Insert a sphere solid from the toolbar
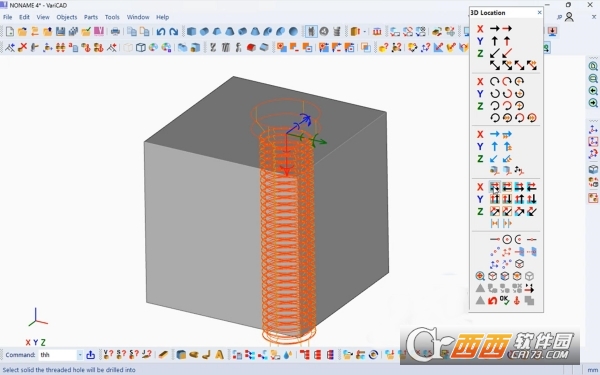Viewport: 600px width, 375px height. (293, 31)
